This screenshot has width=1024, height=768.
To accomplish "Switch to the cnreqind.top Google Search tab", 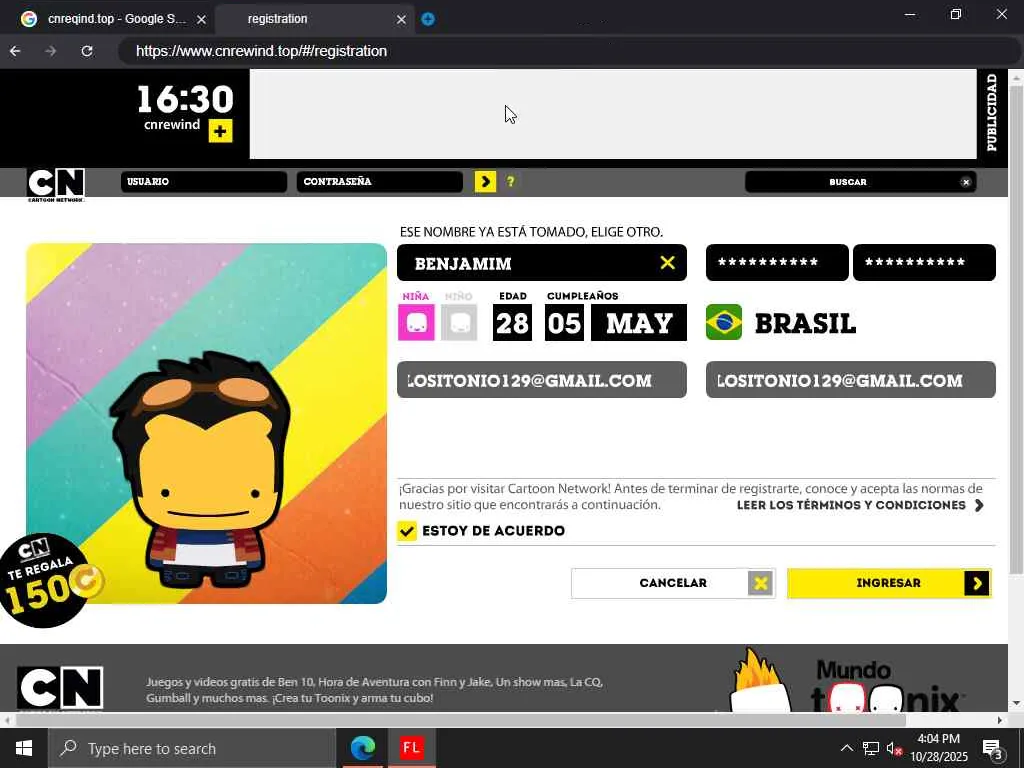I will tap(116, 19).
